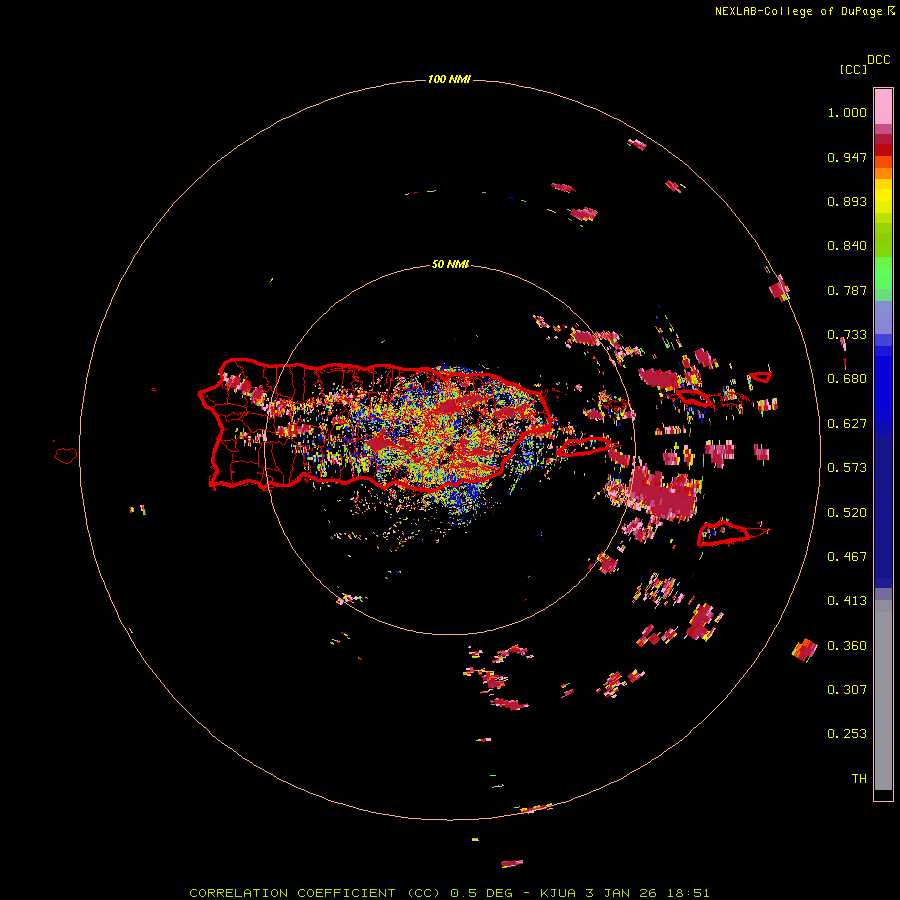The image size is (900, 900).
Task: Click the Correlation Coefficient caption at the bottom
Action: tap(449, 893)
